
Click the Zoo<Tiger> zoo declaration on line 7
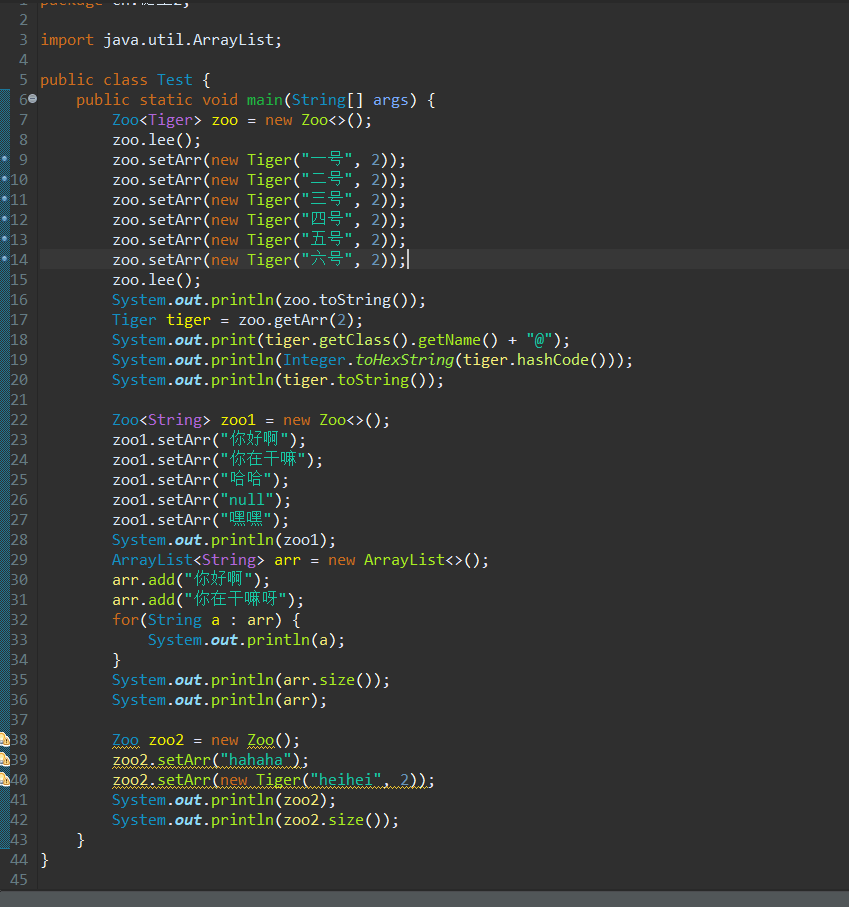tap(242, 120)
